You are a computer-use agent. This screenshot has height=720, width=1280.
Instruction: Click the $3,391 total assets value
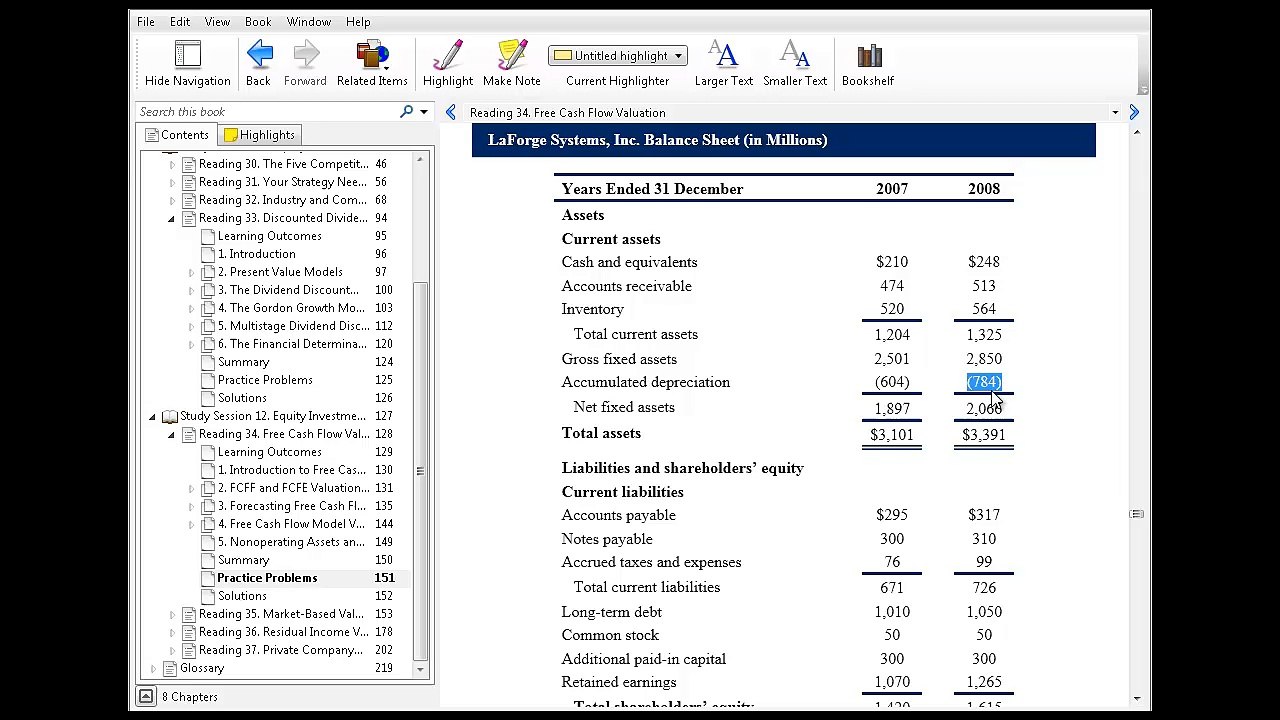click(984, 435)
